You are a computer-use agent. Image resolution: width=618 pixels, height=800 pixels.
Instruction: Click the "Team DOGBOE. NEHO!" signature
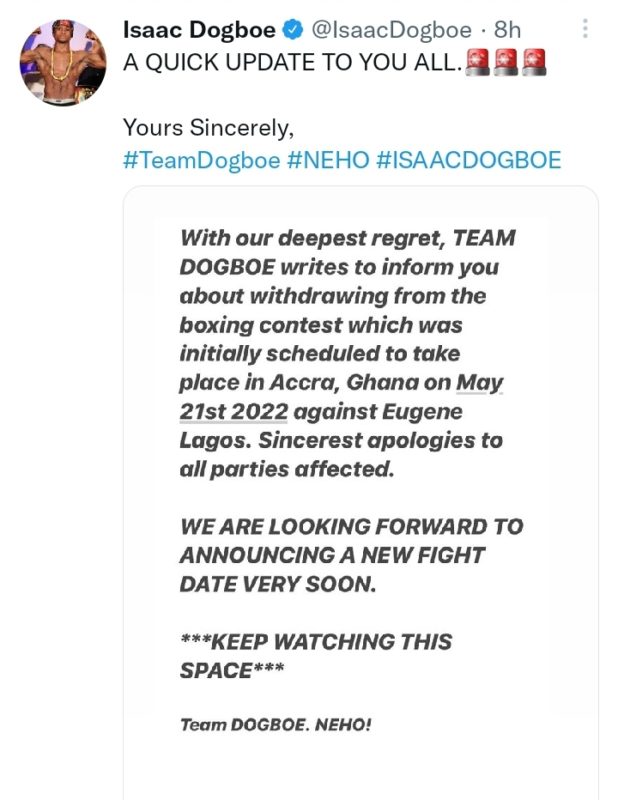pos(275,723)
